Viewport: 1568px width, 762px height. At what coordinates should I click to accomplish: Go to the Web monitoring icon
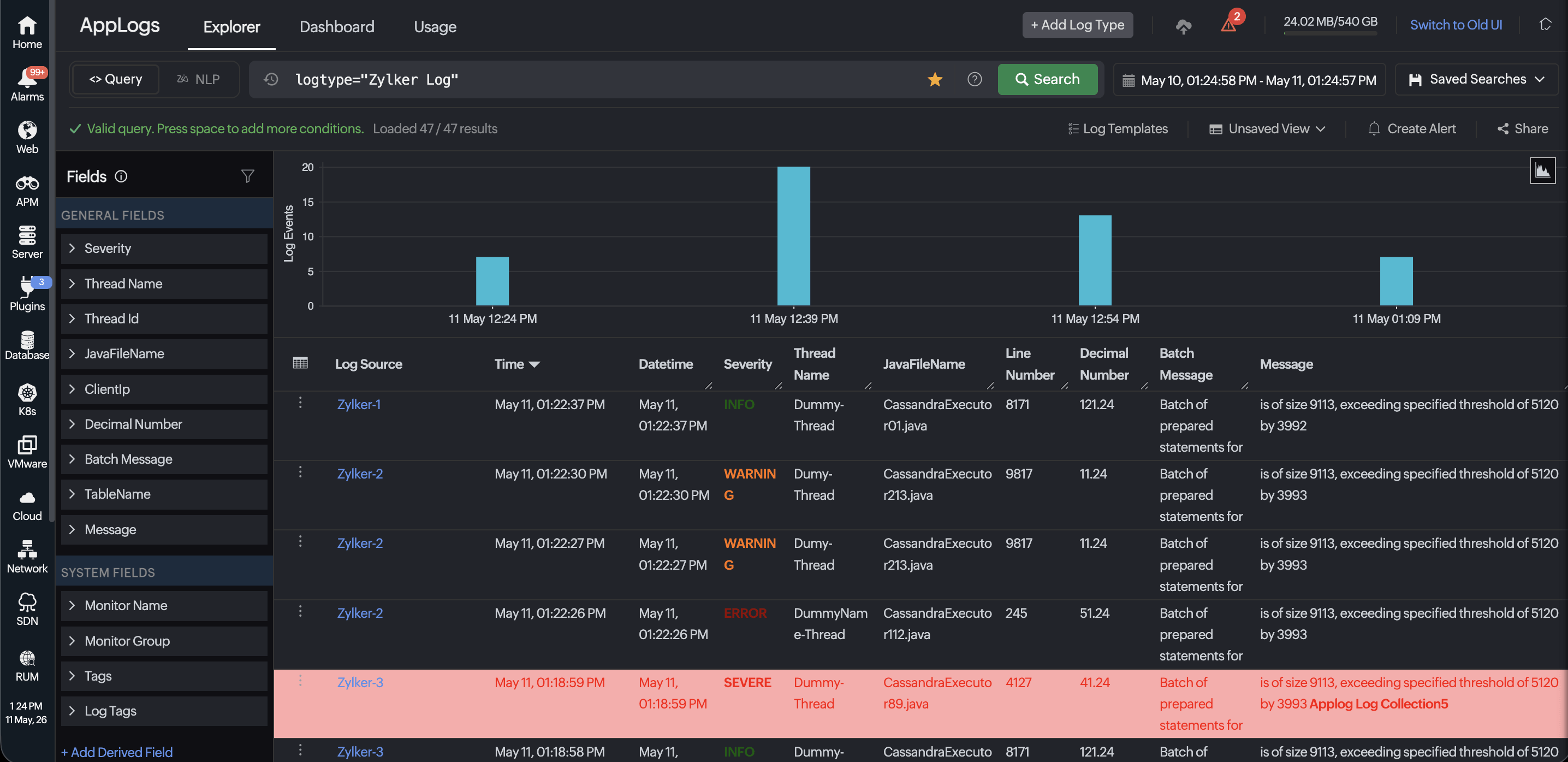click(27, 137)
